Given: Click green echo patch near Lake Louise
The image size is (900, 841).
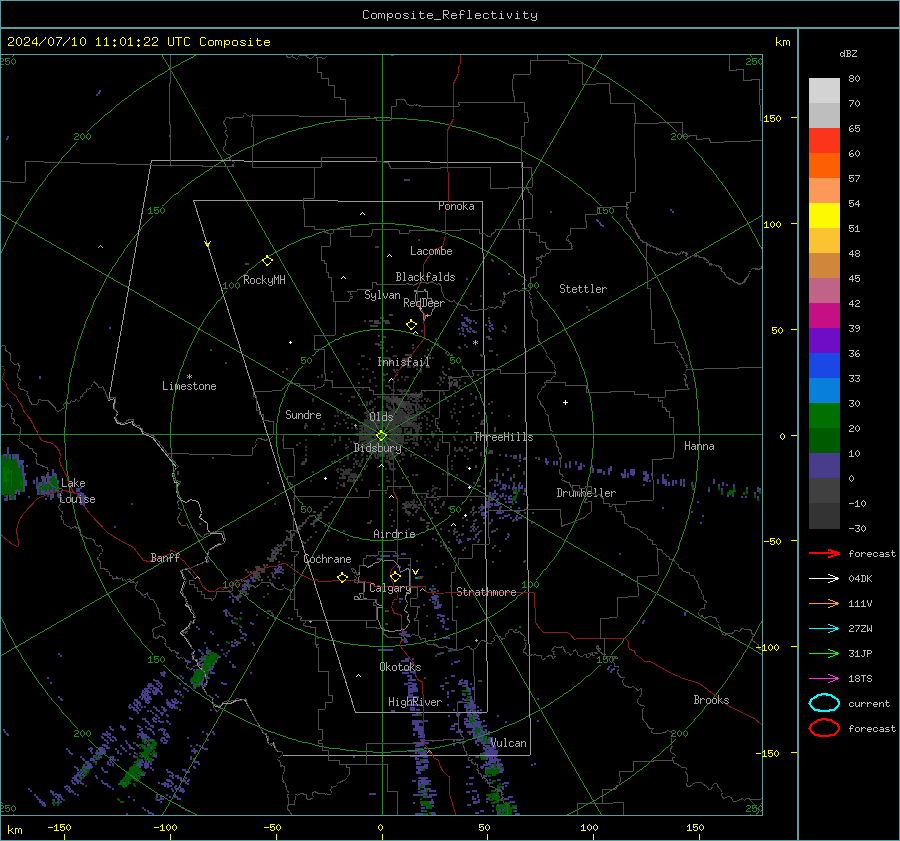Looking at the screenshot, I should 10,476.
